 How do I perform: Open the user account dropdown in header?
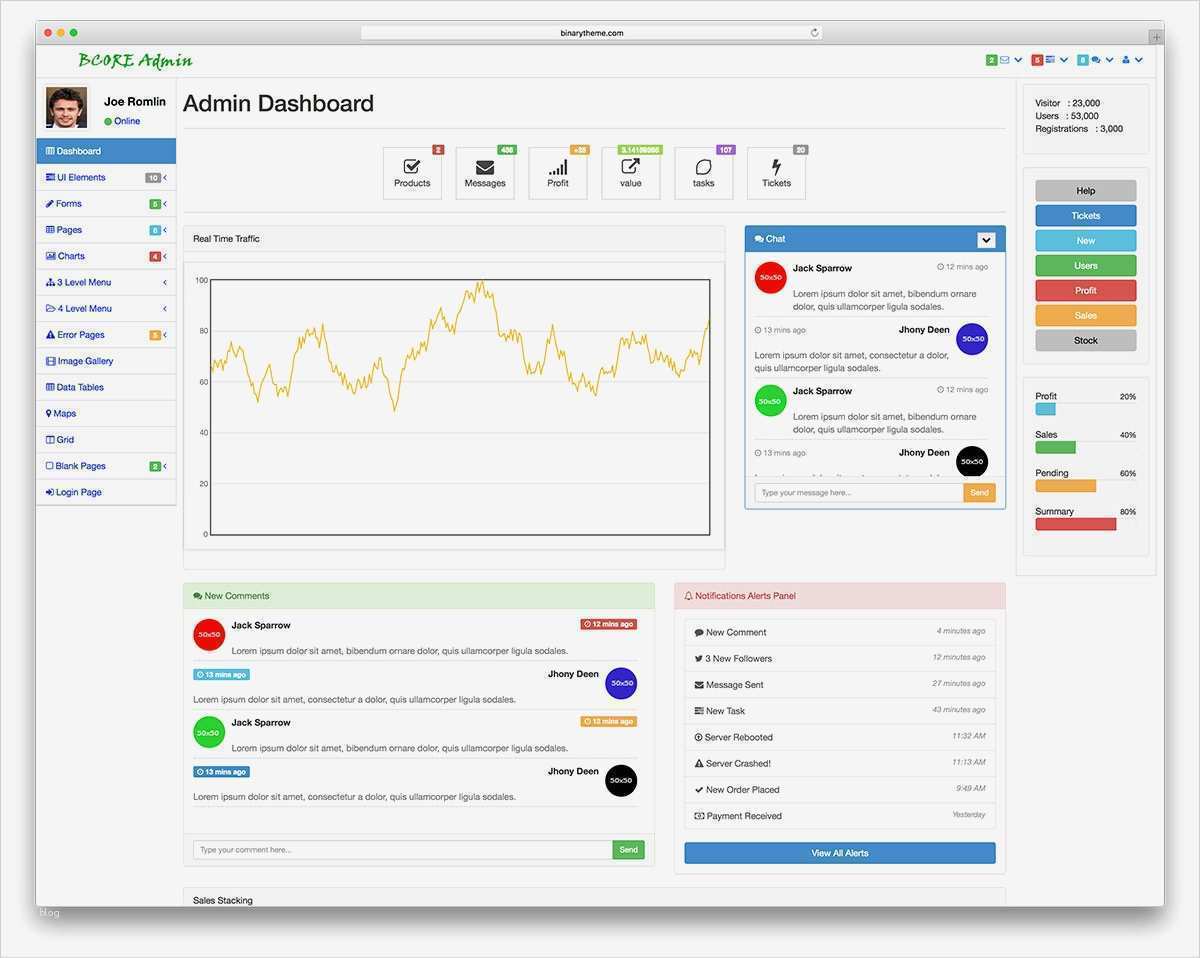1132,60
